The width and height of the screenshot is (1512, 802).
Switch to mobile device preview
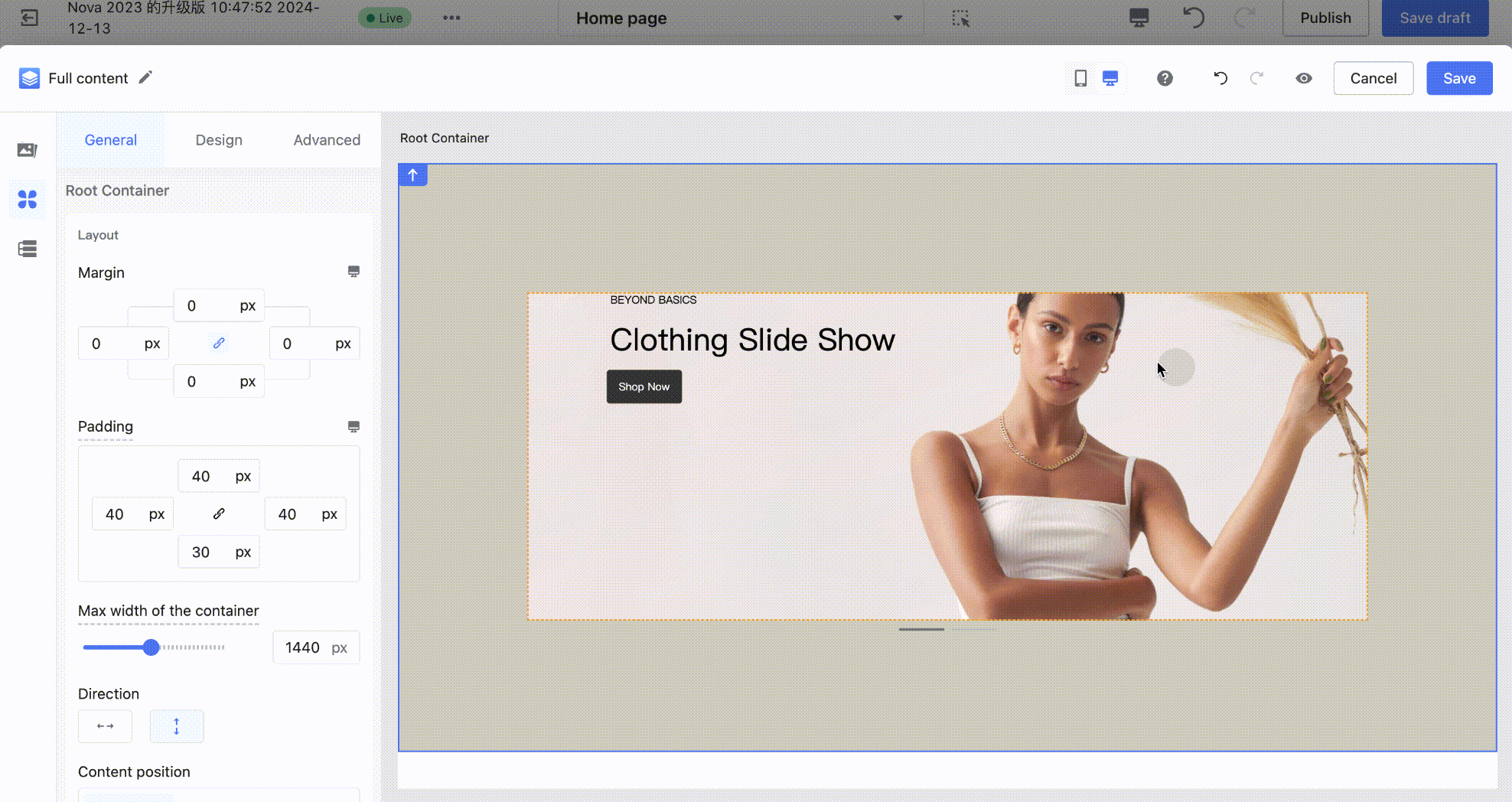(1080, 78)
